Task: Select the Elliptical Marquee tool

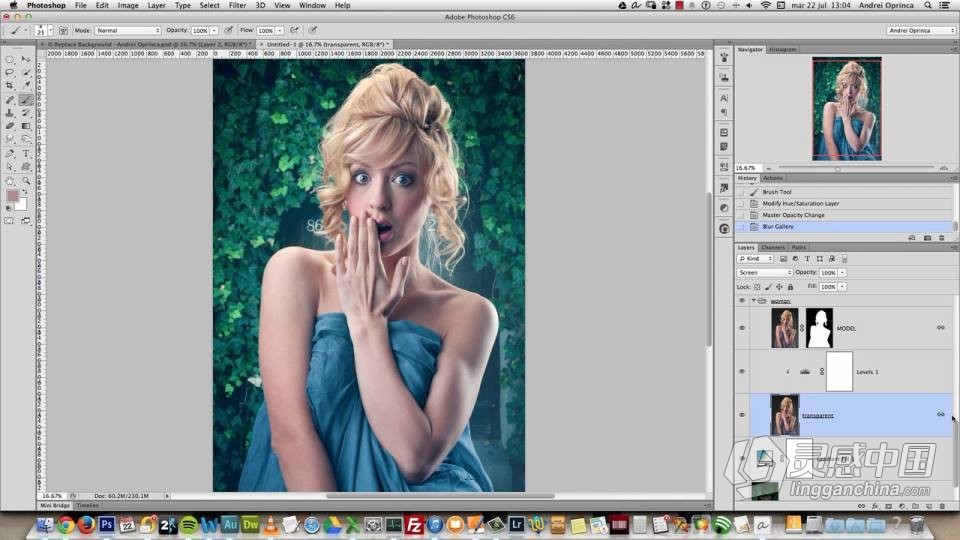Action: (x=10, y=59)
